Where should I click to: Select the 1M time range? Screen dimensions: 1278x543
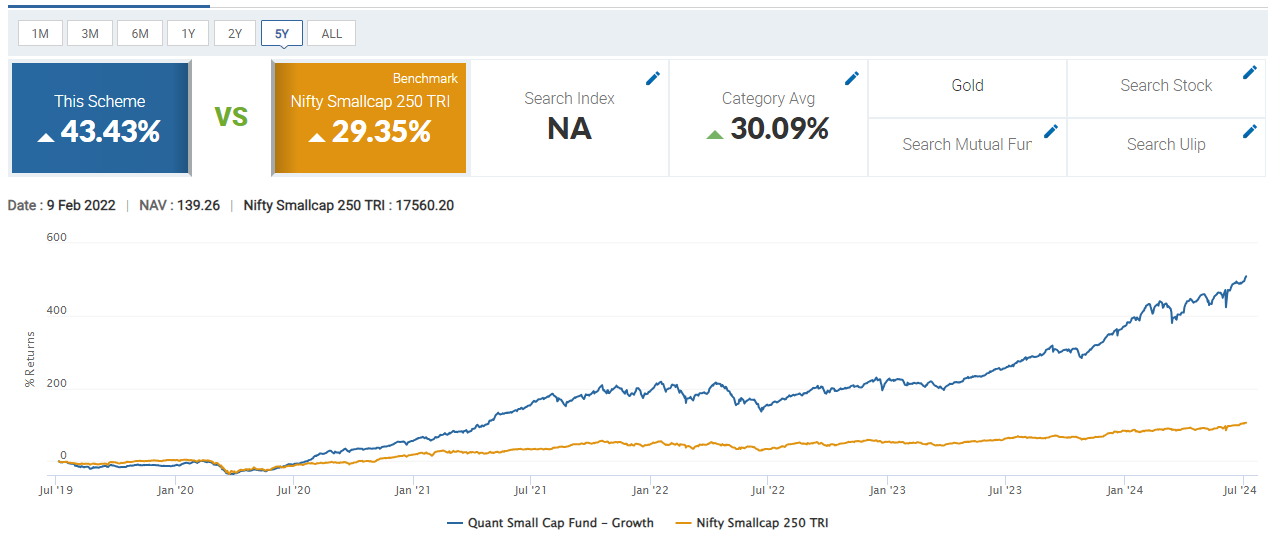coord(40,34)
